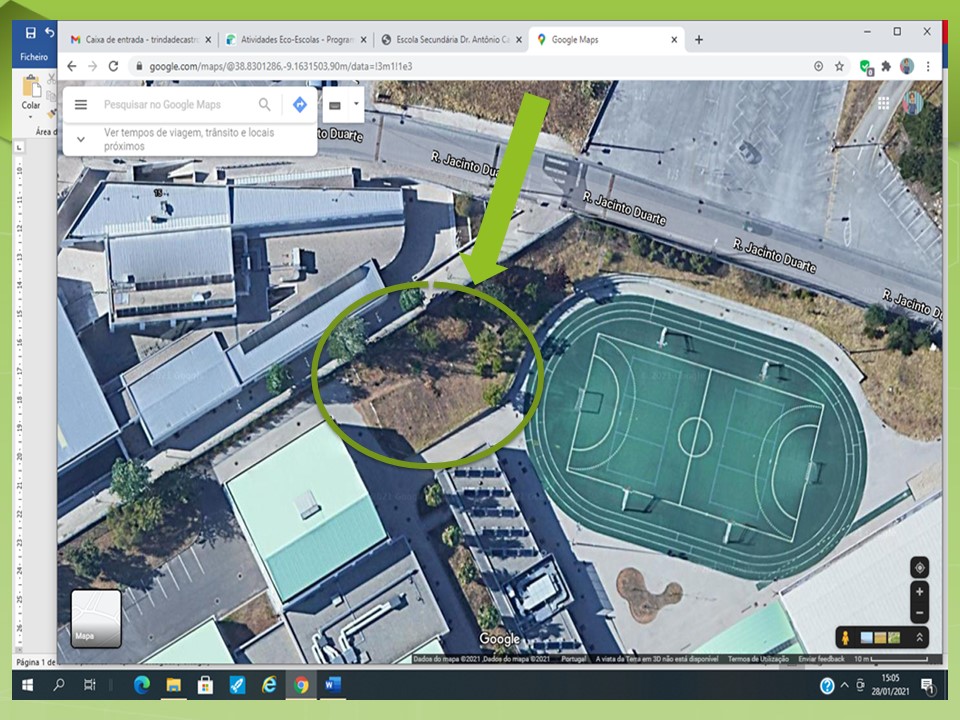Image resolution: width=960 pixels, height=720 pixels.
Task: Expand travel times and nearby places panel
Action: (x=81, y=140)
